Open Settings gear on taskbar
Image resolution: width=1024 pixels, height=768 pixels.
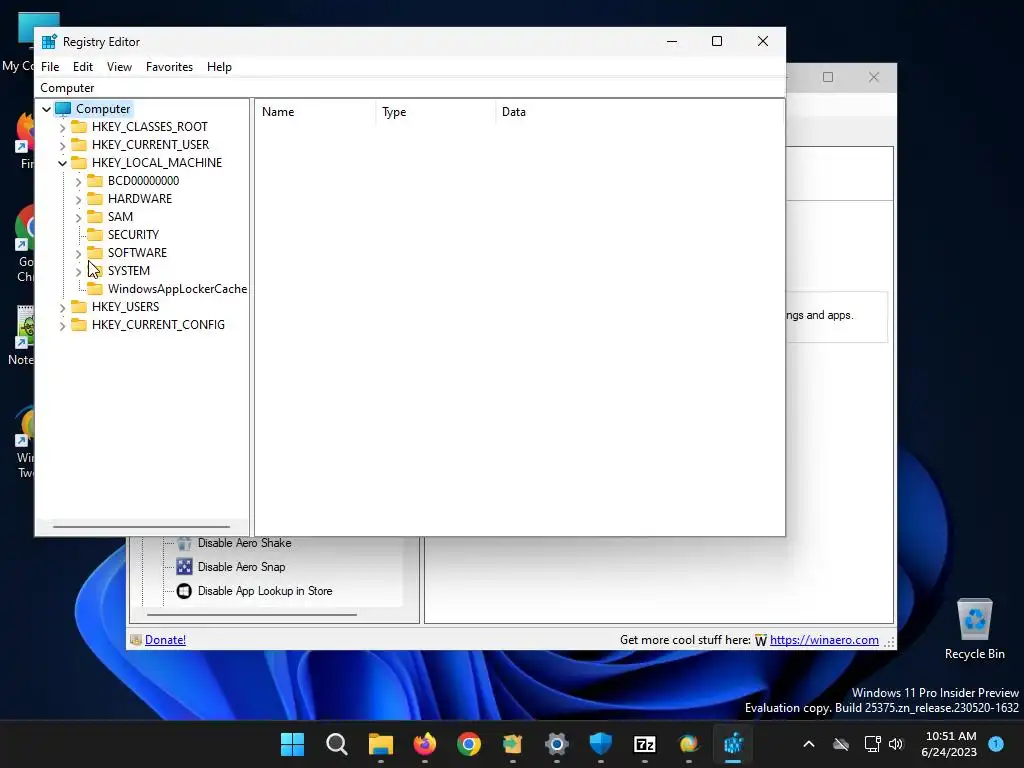point(556,744)
